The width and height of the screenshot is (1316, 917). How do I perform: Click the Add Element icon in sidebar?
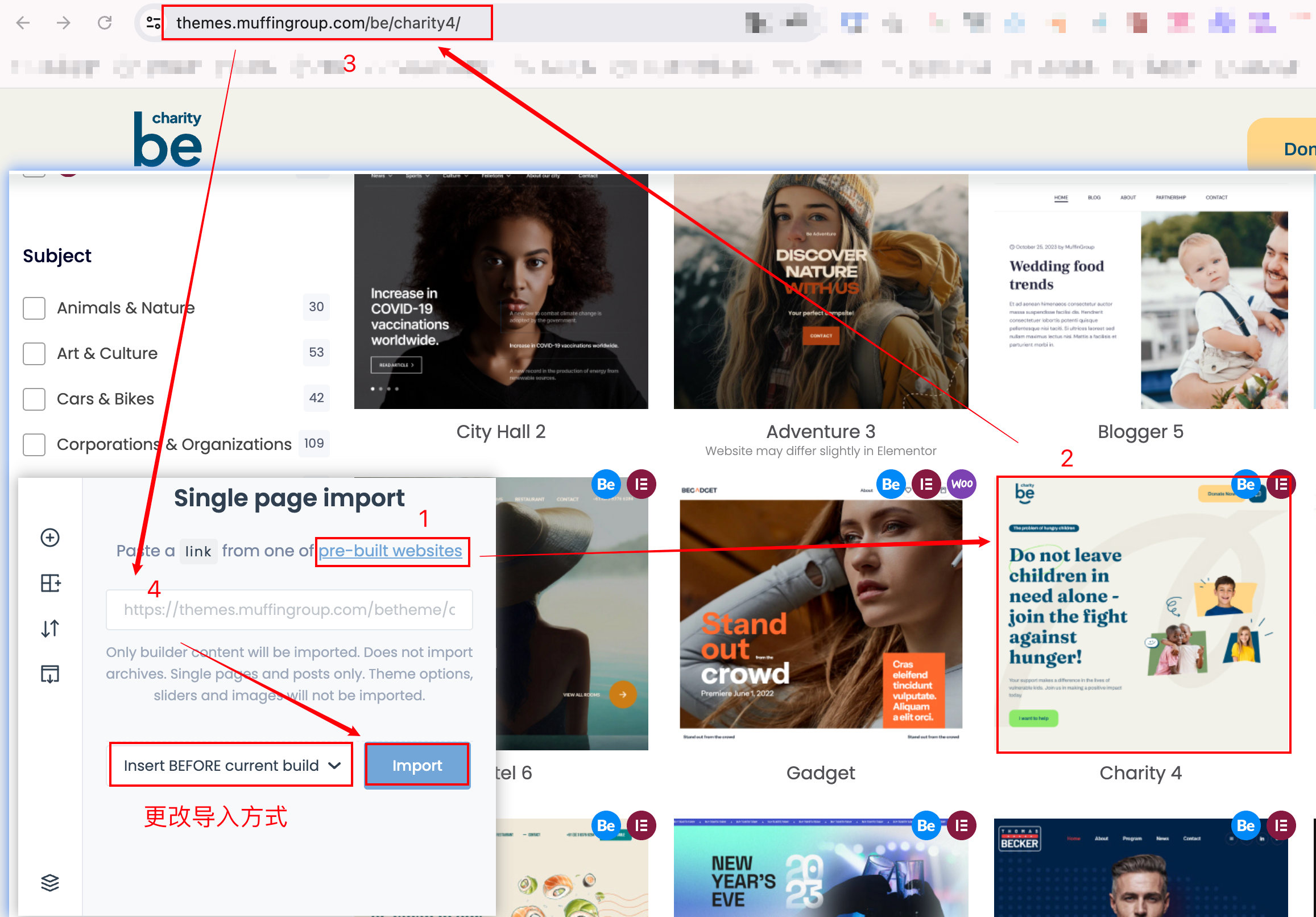click(52, 536)
